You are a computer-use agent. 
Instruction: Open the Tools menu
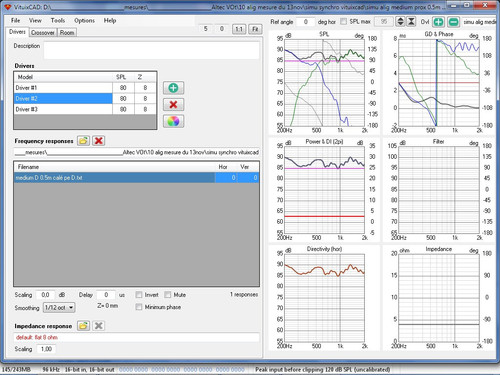coord(58,20)
